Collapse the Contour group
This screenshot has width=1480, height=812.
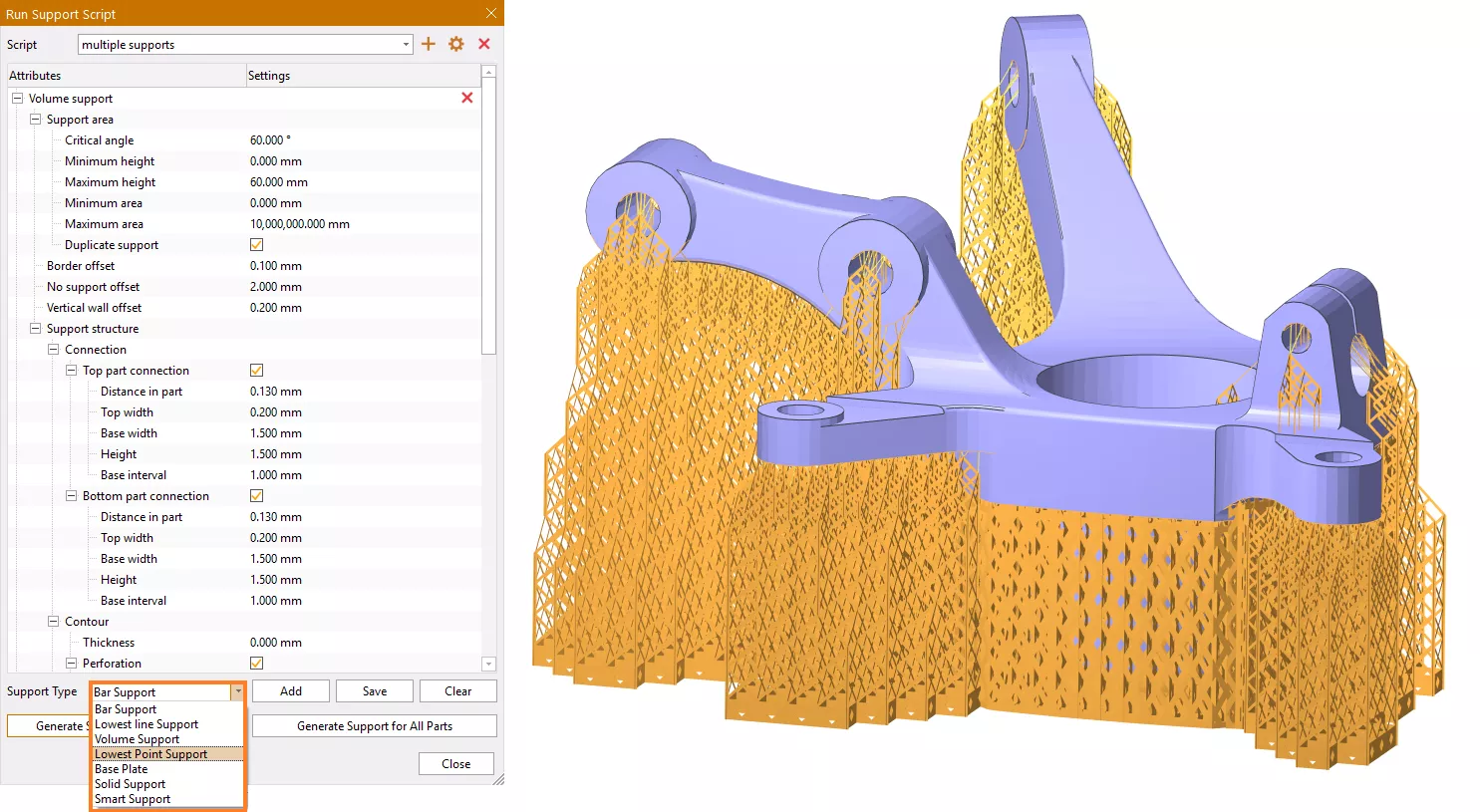point(53,622)
